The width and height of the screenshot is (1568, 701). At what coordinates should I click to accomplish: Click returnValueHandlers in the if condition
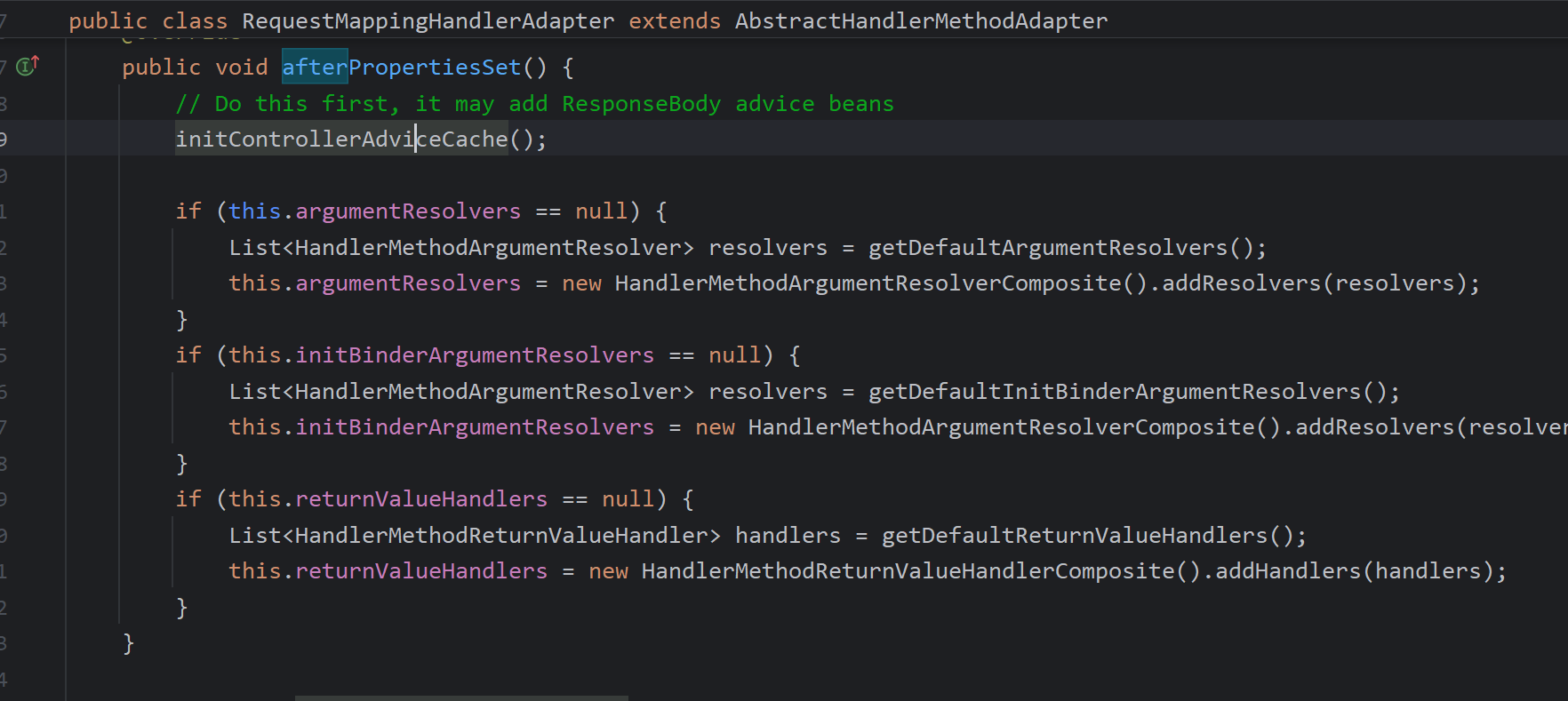click(421, 499)
